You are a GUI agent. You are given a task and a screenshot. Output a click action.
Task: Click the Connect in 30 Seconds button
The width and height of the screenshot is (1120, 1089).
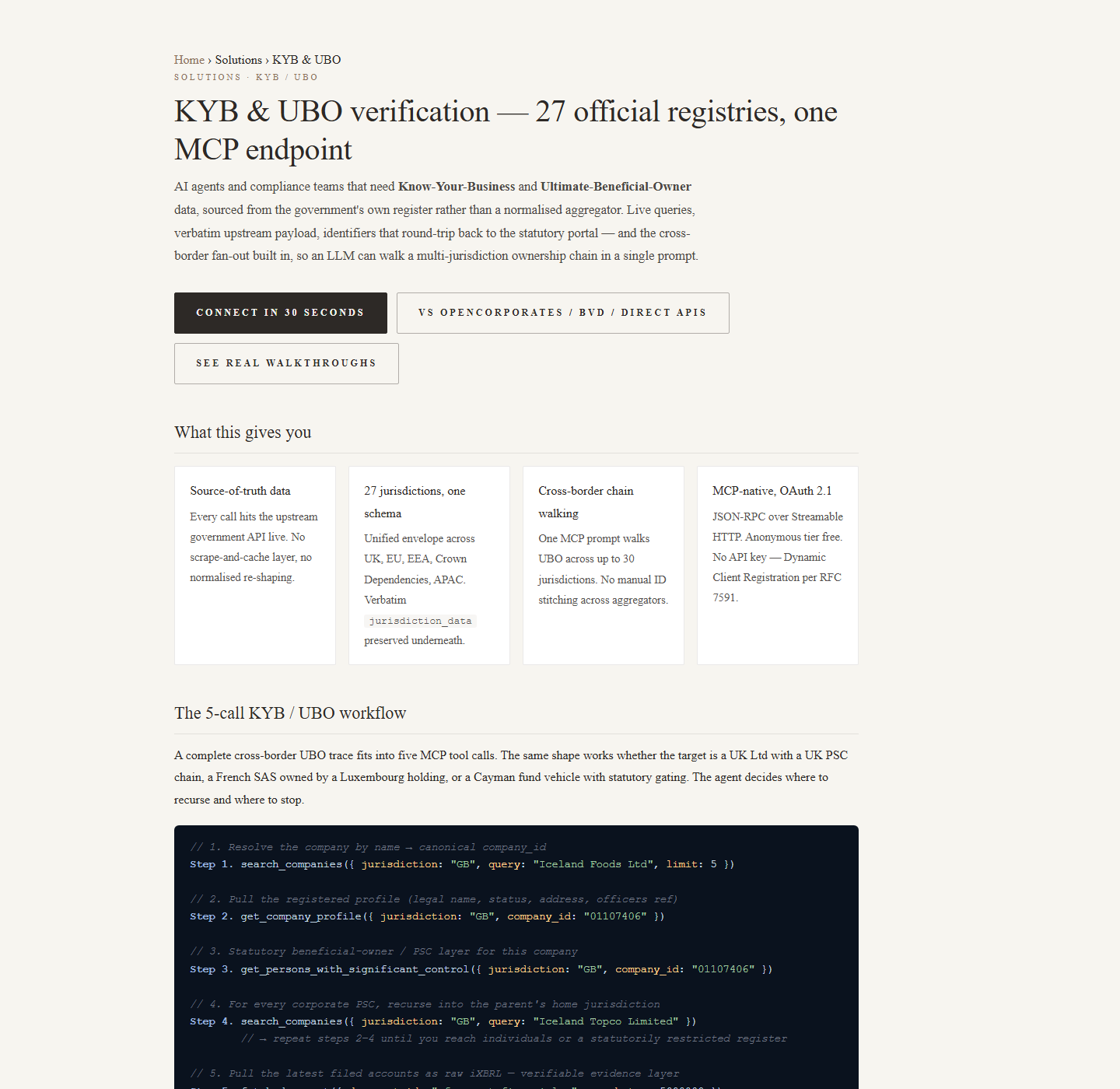click(x=281, y=313)
